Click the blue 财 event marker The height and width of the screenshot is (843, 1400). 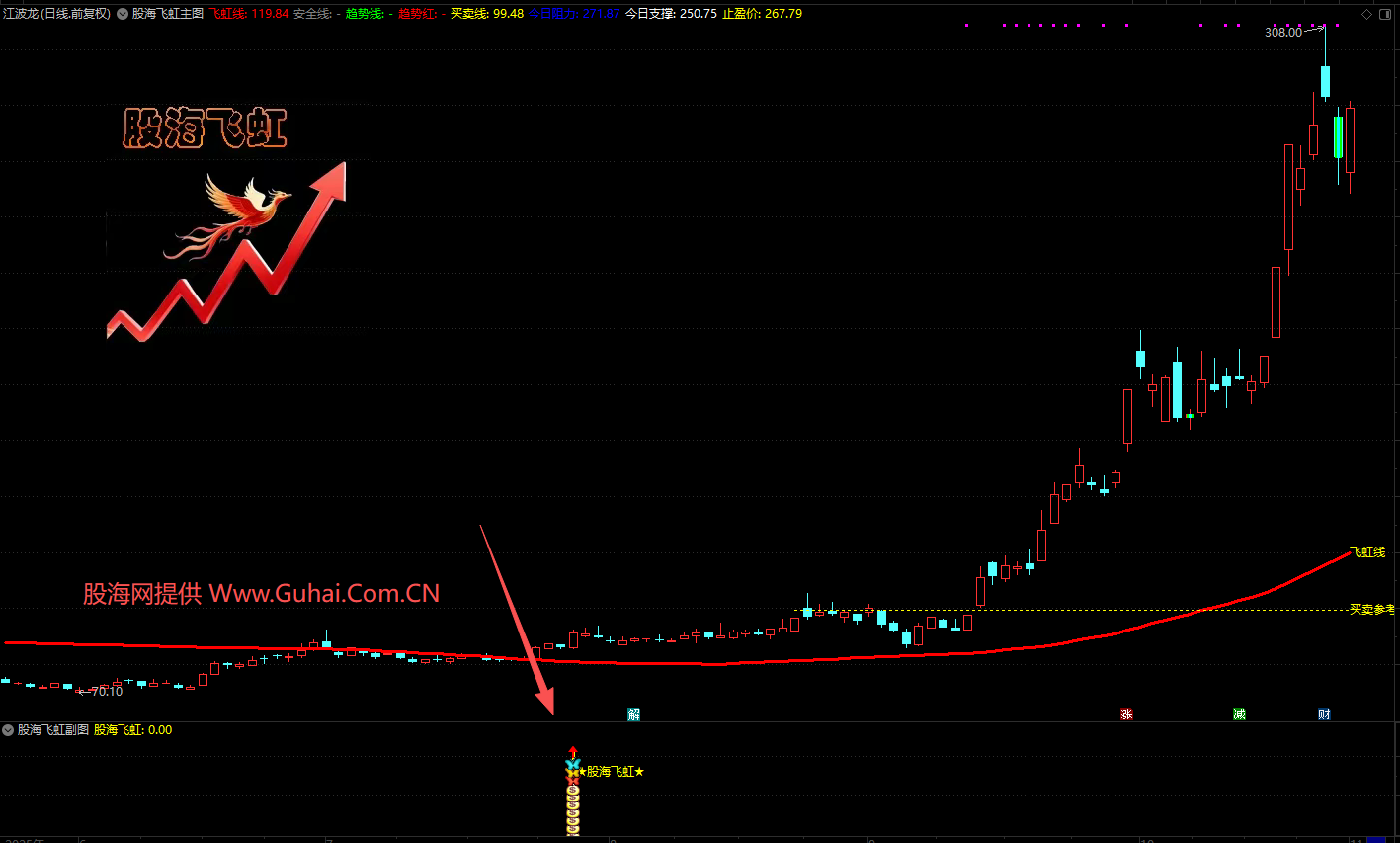(x=1324, y=714)
